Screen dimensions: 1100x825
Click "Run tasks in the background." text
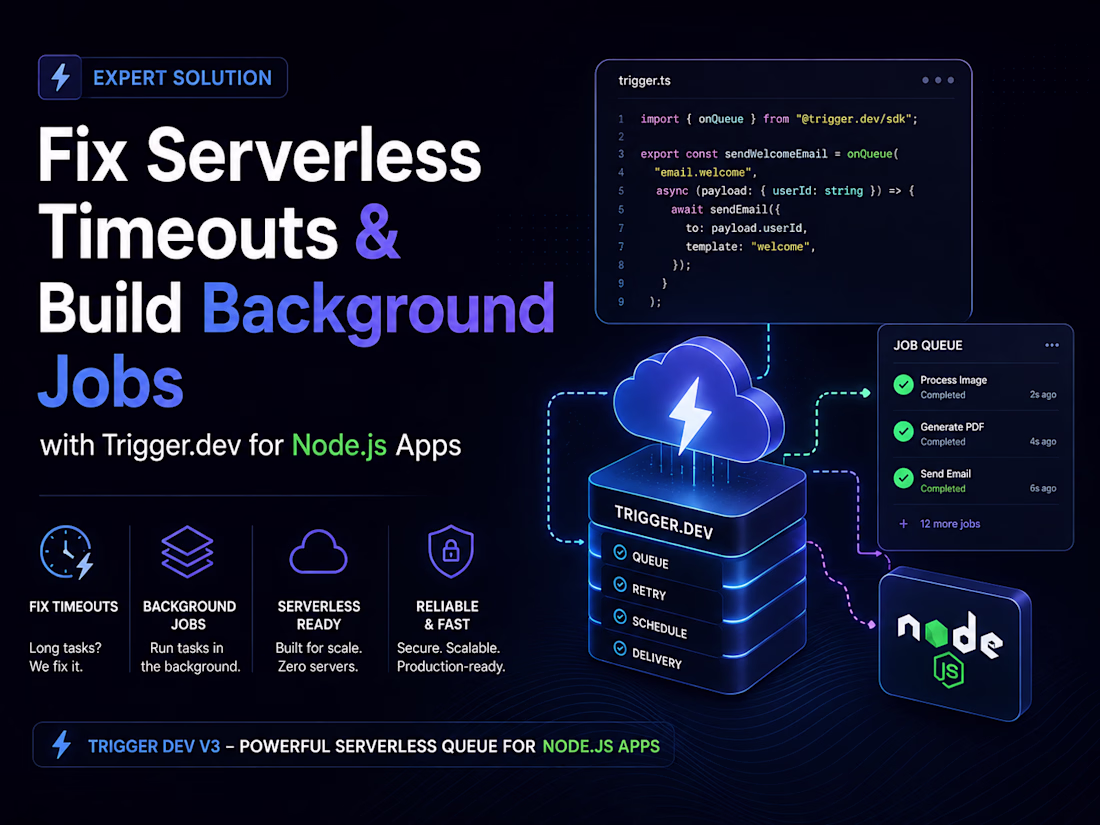(x=190, y=657)
